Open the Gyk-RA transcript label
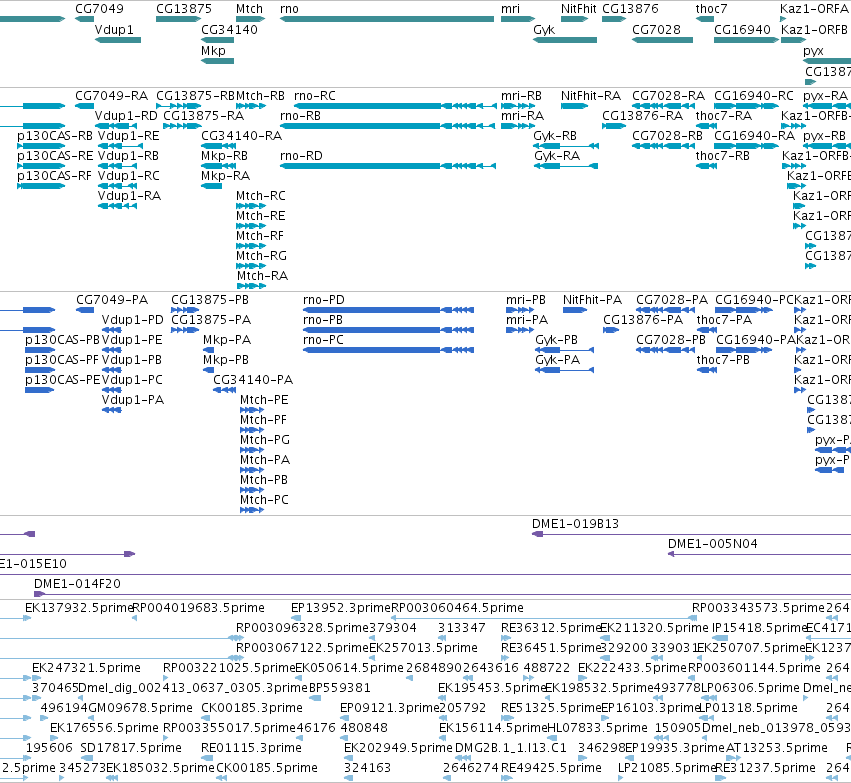The image size is (851, 783). pos(557,156)
